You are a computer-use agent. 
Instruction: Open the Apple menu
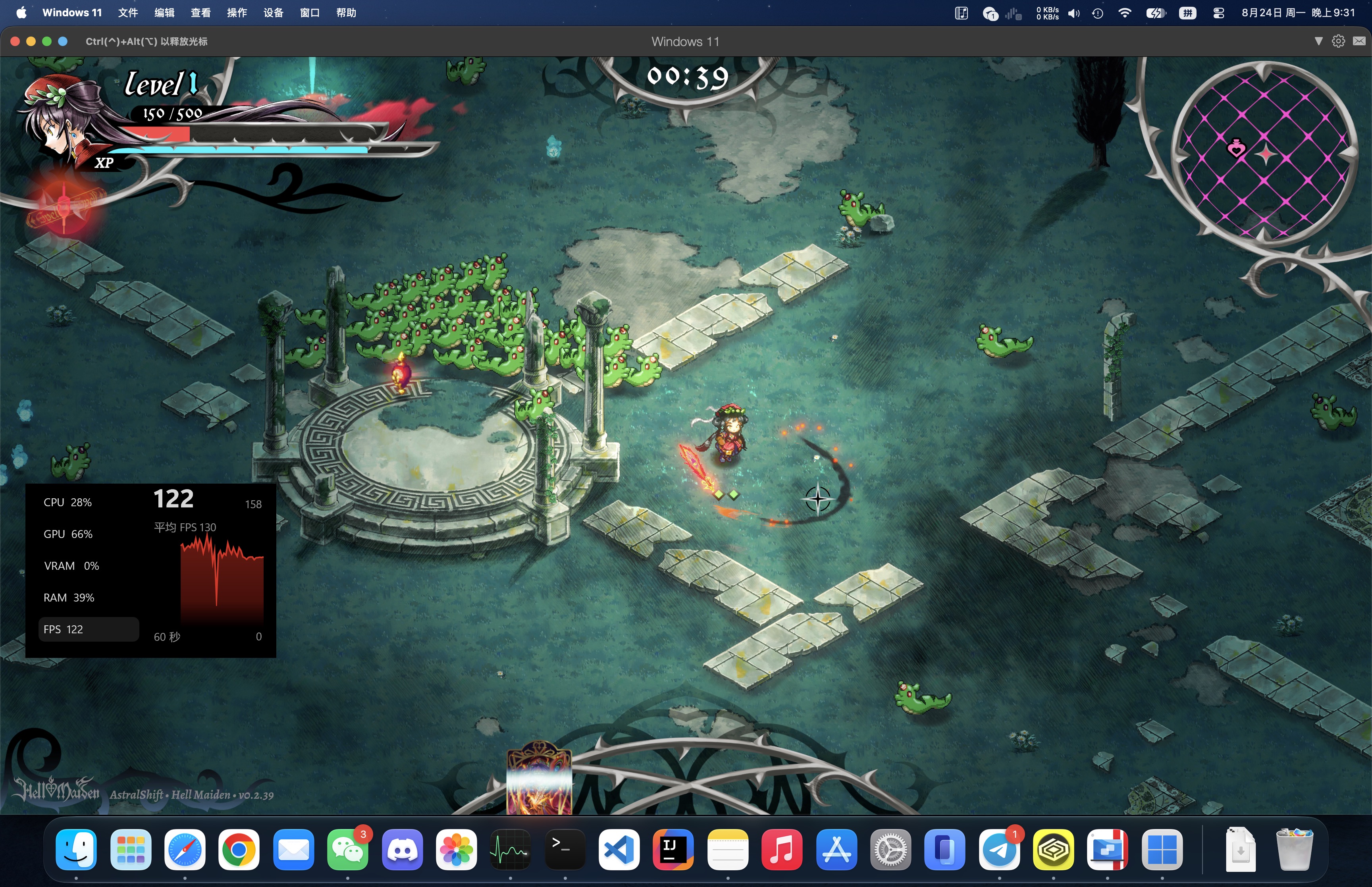21,13
